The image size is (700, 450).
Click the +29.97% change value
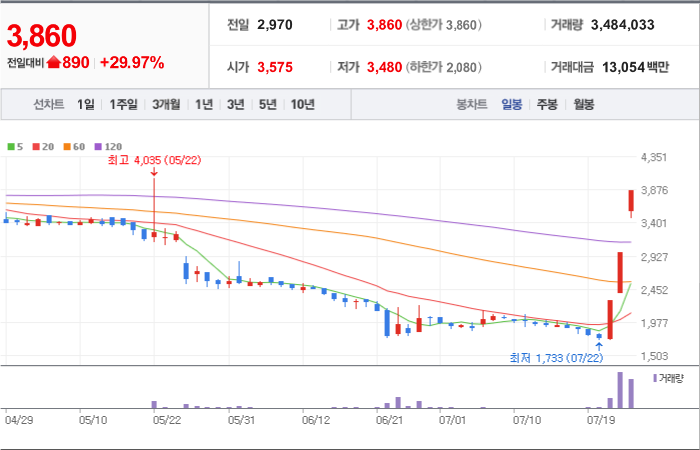[x=132, y=63]
